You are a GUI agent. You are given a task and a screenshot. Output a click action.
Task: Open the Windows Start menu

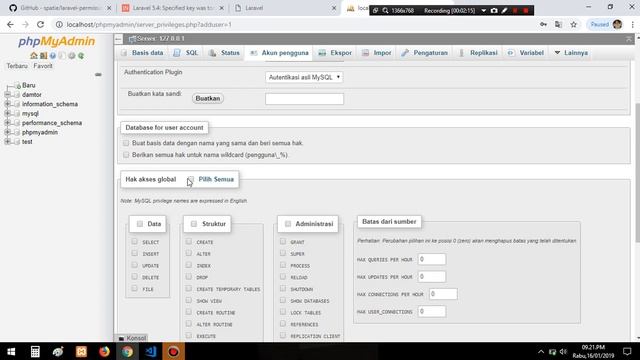[11, 351]
